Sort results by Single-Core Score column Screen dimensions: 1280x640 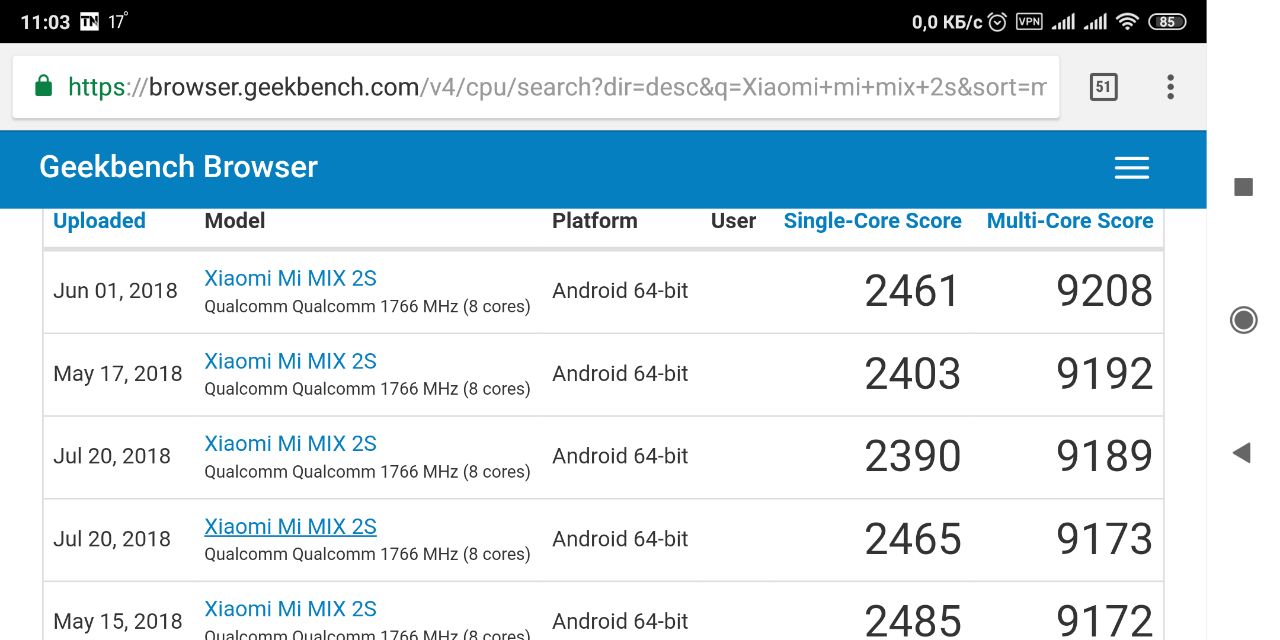tap(872, 221)
